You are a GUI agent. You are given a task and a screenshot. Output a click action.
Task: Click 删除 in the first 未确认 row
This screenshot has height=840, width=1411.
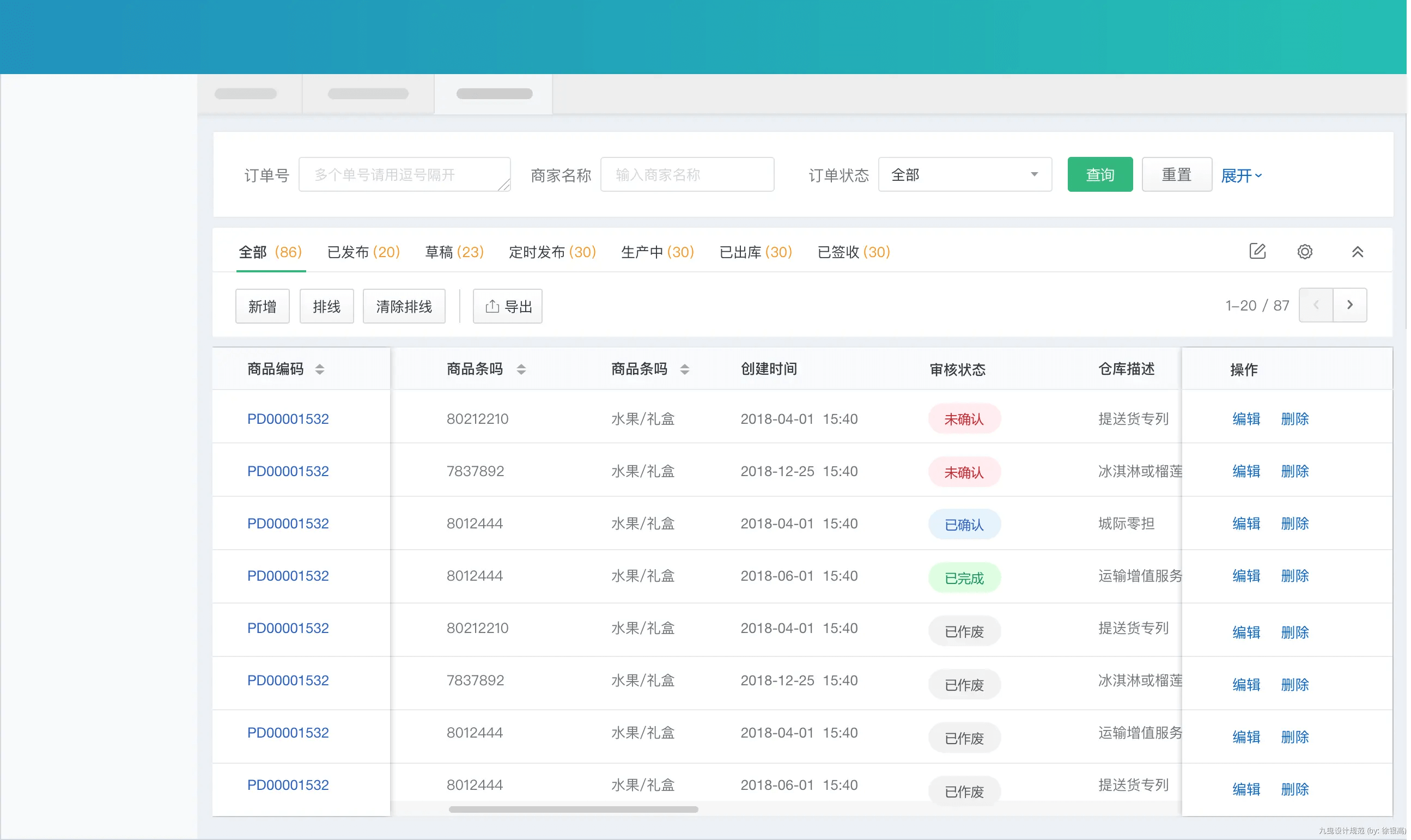click(1295, 419)
